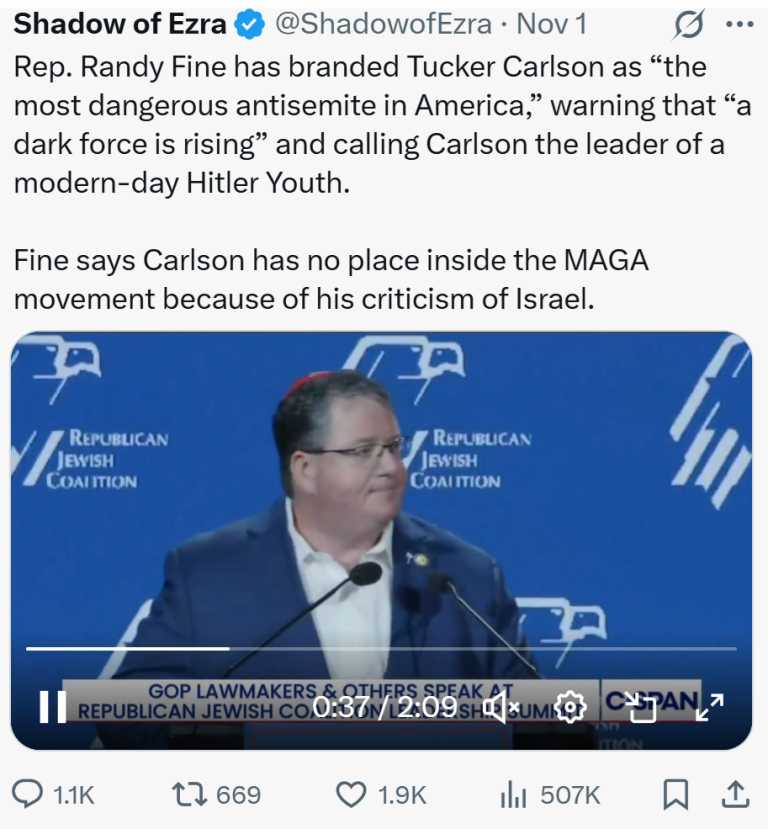The image size is (768, 829).
Task: Open the @ShadowofEzra handle link
Action: pyautogui.click(x=382, y=23)
